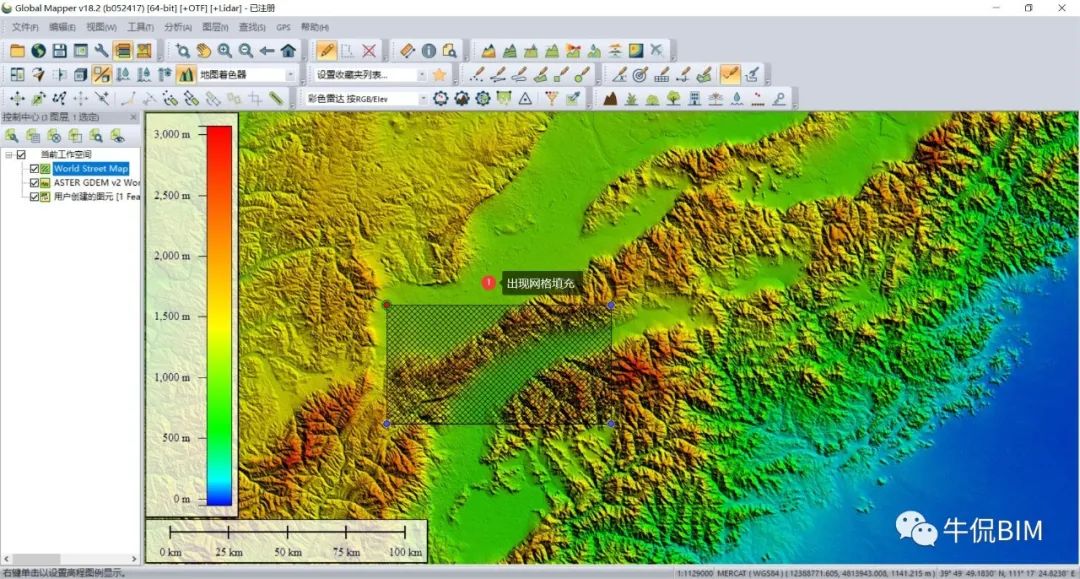Uncheck the current workspace checkbox
Screen dimensions: 1080x579
click(21, 154)
